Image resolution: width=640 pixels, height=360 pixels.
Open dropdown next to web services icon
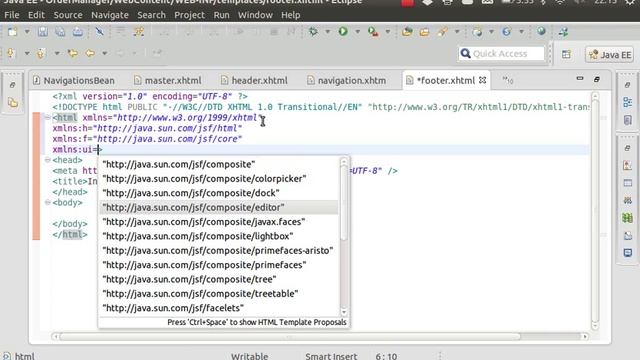pyautogui.click(x=521, y=32)
